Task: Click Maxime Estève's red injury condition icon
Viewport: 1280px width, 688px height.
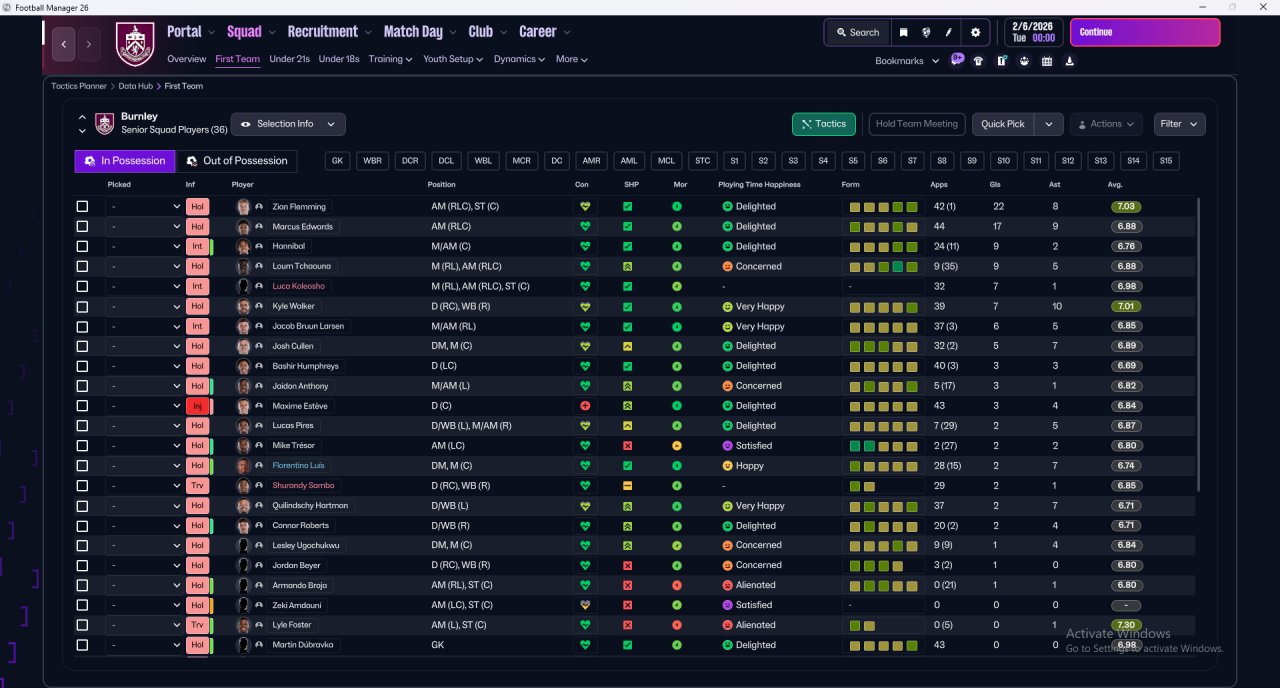Action: [x=585, y=406]
